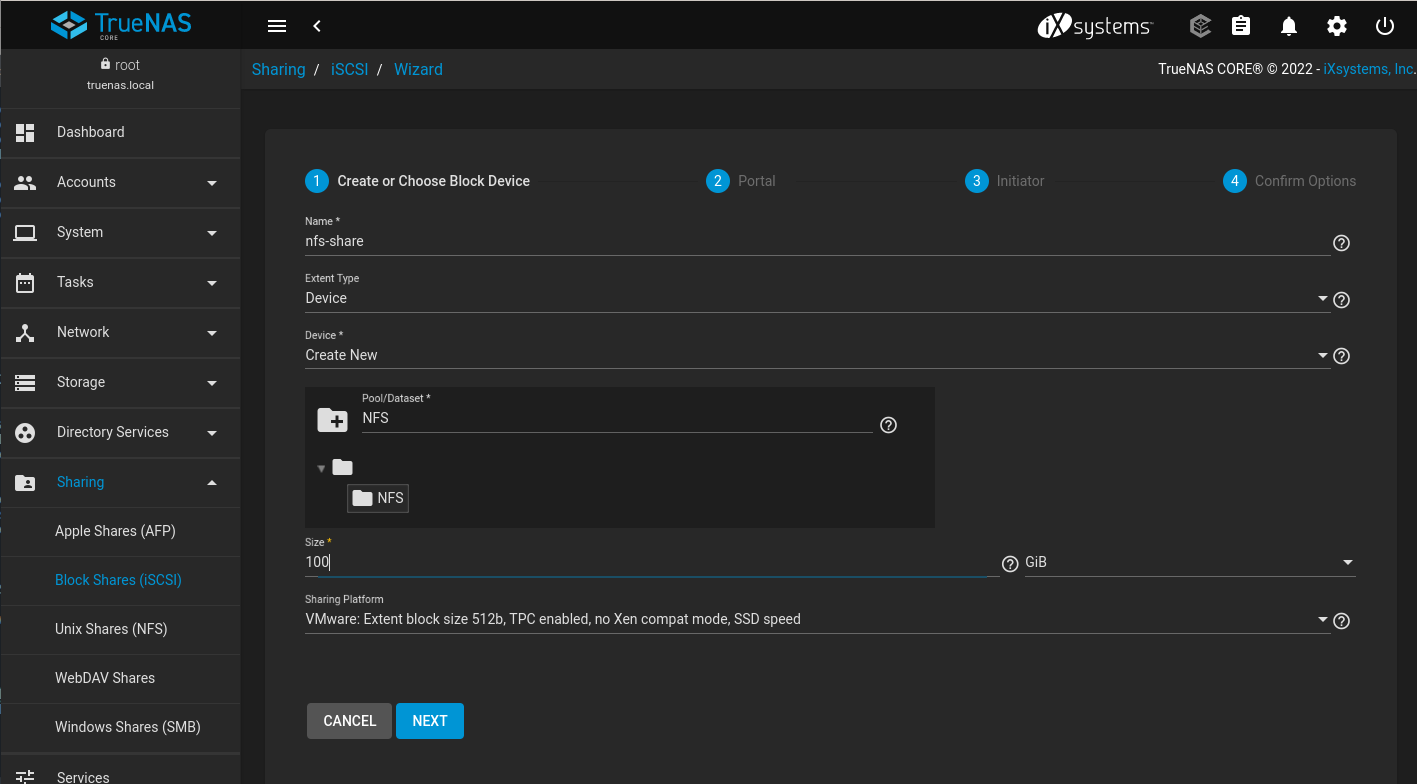Image resolution: width=1417 pixels, height=784 pixels.
Task: Collapse the dataset tree root node
Action: tap(322, 468)
